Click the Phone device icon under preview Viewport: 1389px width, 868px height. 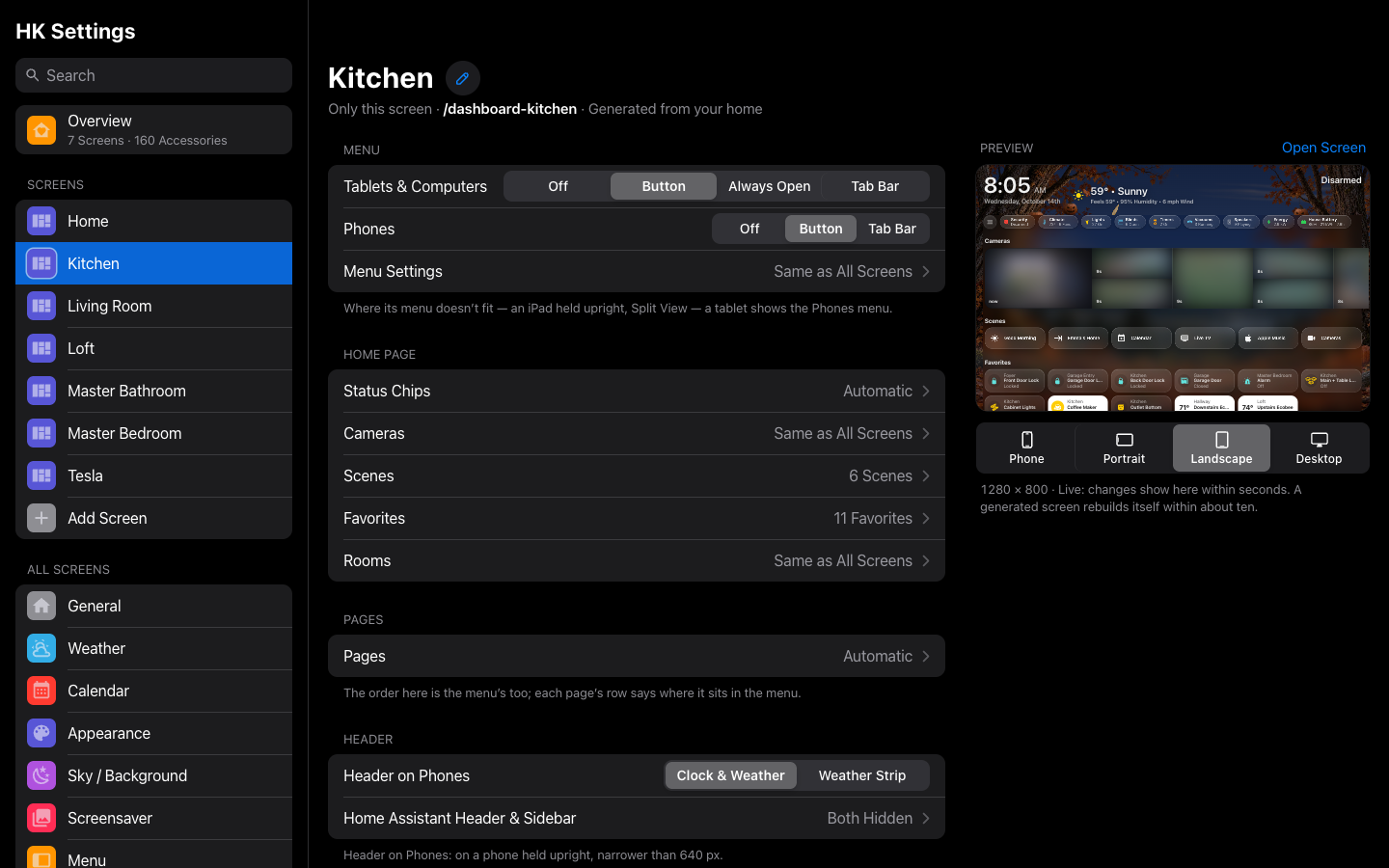click(1026, 440)
